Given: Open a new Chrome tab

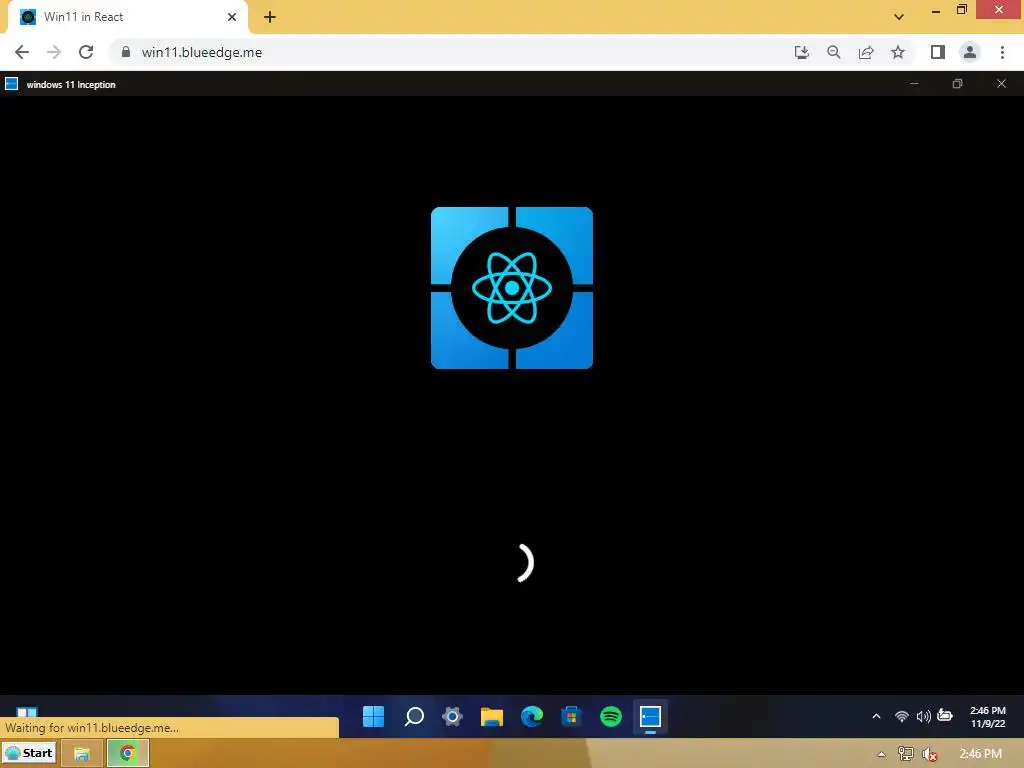Looking at the screenshot, I should pos(270,17).
